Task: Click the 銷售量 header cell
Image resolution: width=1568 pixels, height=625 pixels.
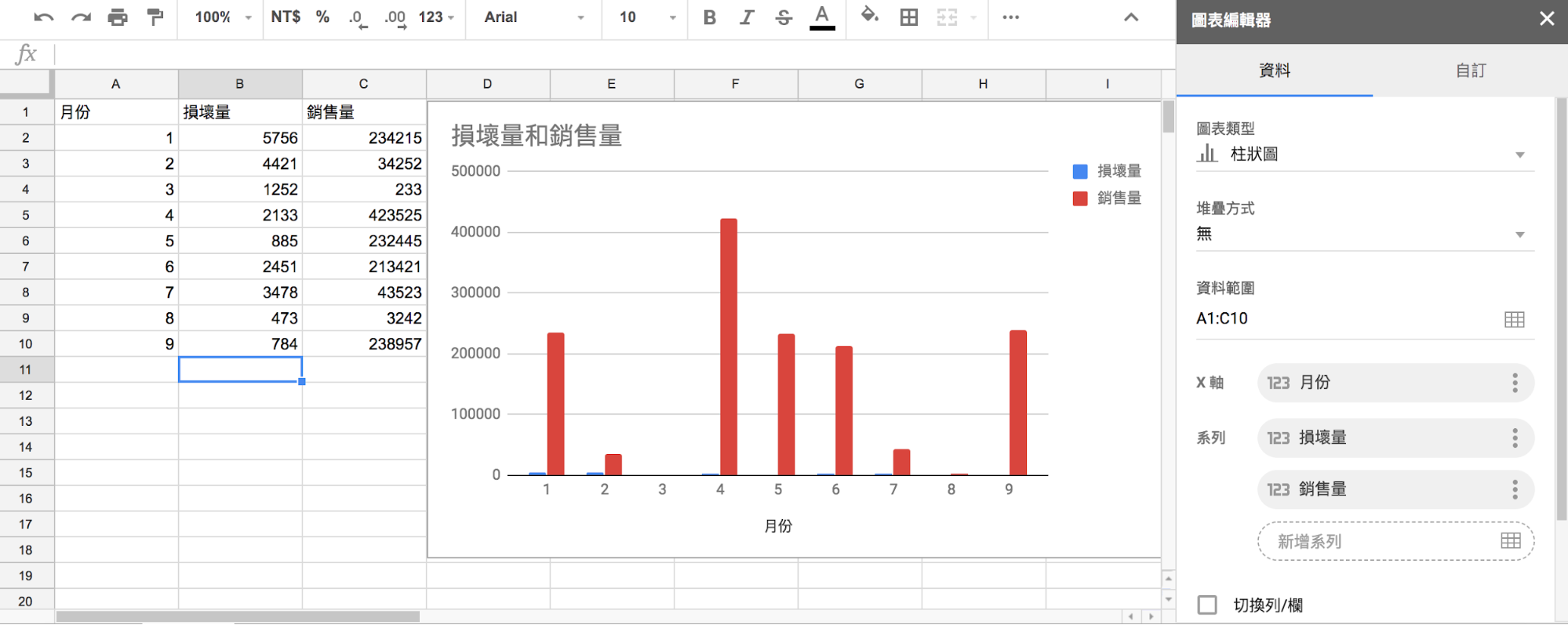Action: pos(364,112)
